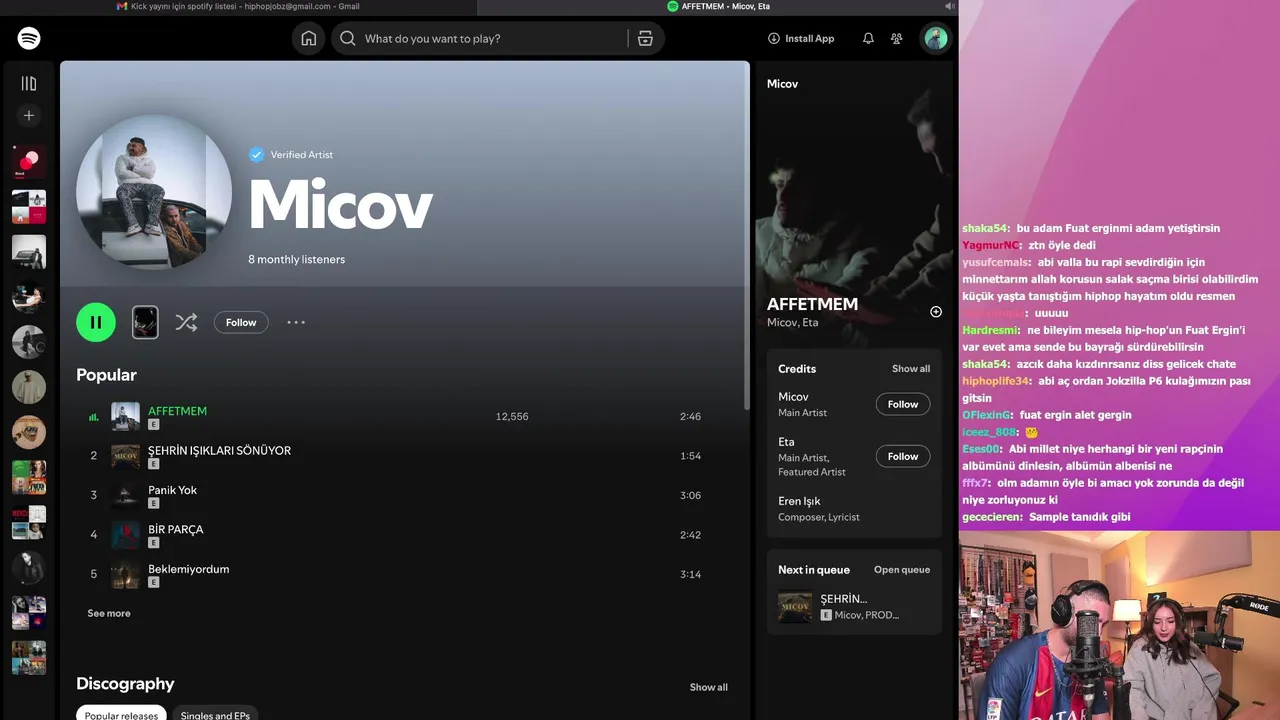Open first sidebar playlist with red cover
Image resolution: width=1280 pixels, height=720 pixels.
[29, 162]
